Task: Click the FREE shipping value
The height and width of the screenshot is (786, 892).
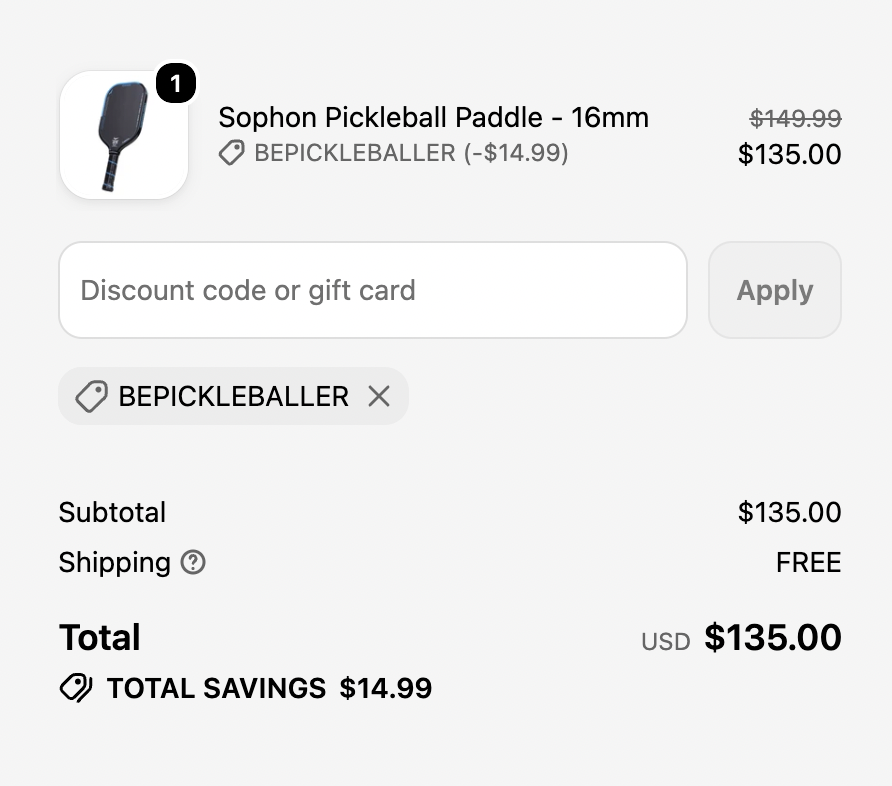Action: (x=808, y=562)
